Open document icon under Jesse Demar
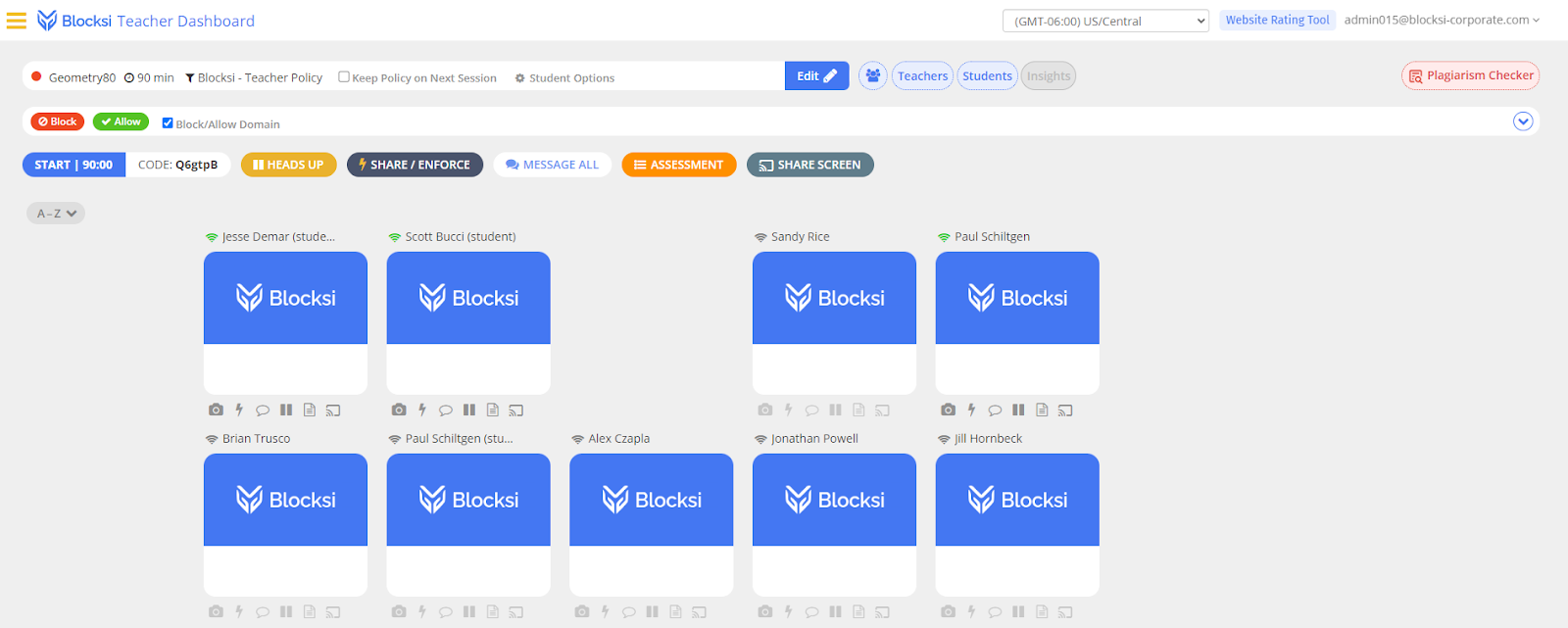Viewport: 1568px width, 628px height. coord(310,410)
